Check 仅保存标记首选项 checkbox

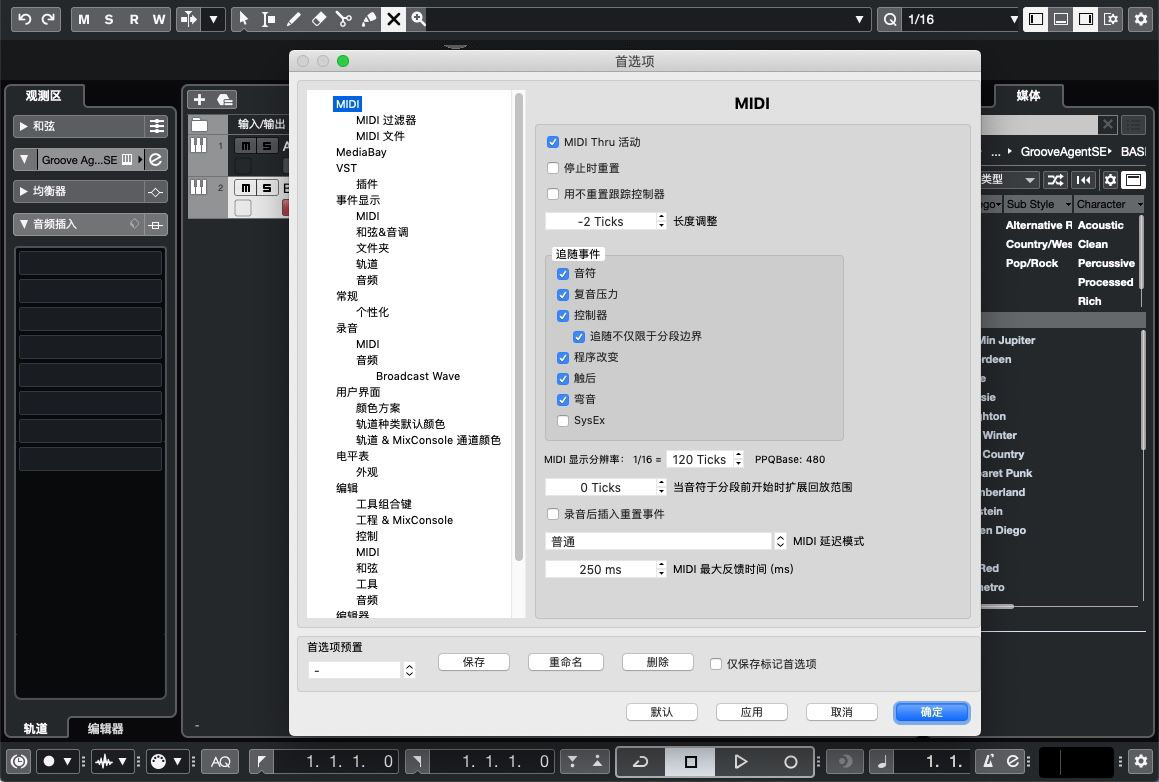(x=716, y=664)
